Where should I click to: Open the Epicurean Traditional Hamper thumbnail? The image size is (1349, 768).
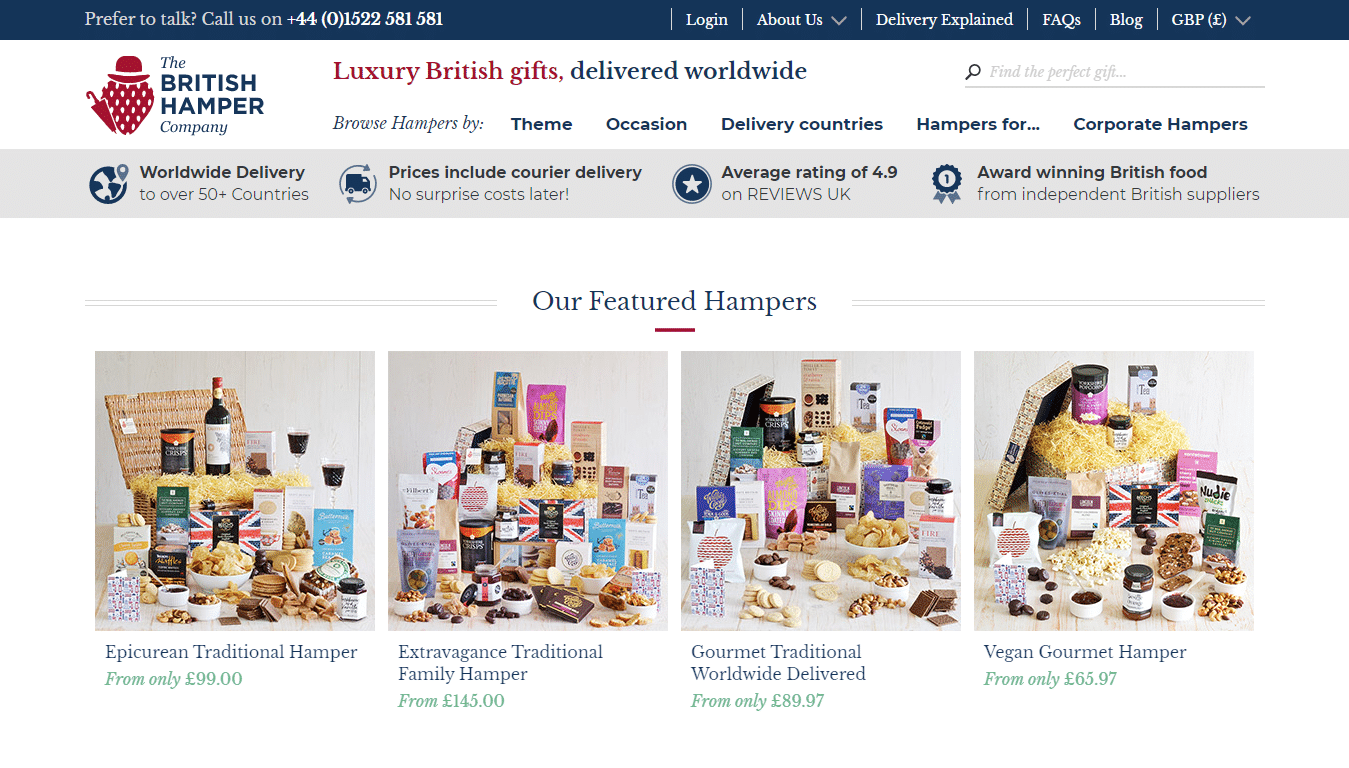coord(235,491)
